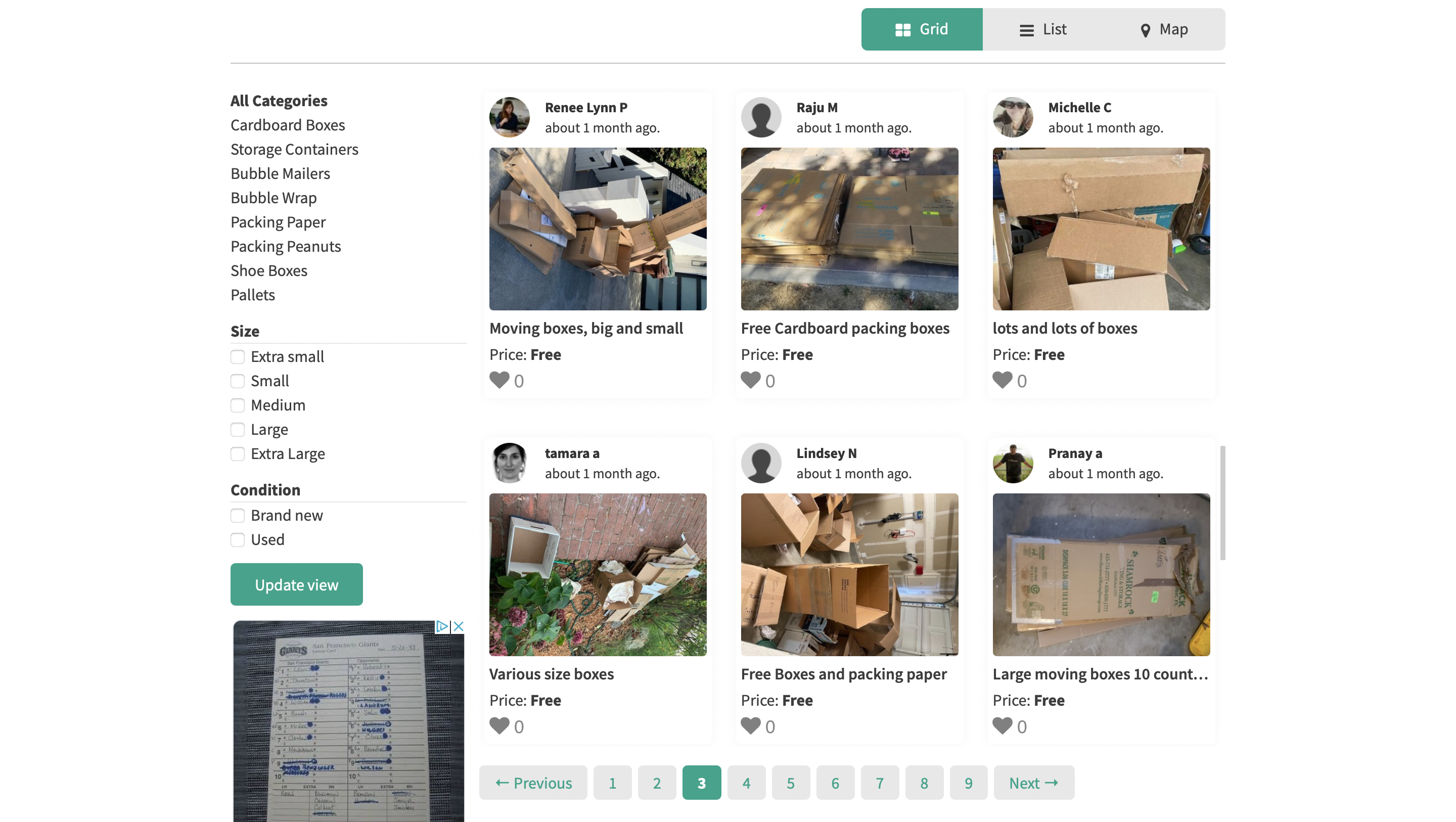Click heart icon on Moving boxes listing
Viewport: 1456px width, 822px height.
tap(499, 380)
